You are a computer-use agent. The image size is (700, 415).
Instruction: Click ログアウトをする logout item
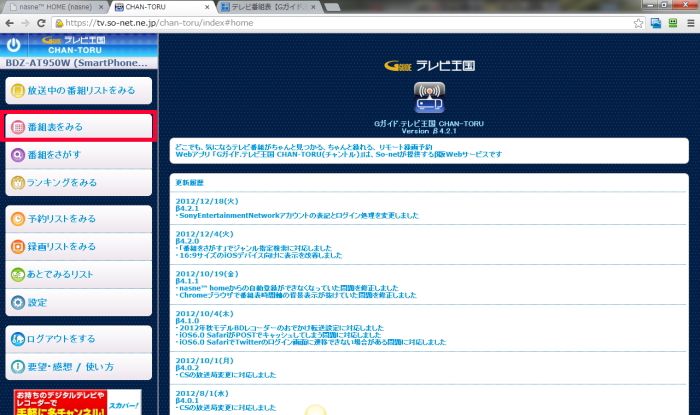[79, 339]
